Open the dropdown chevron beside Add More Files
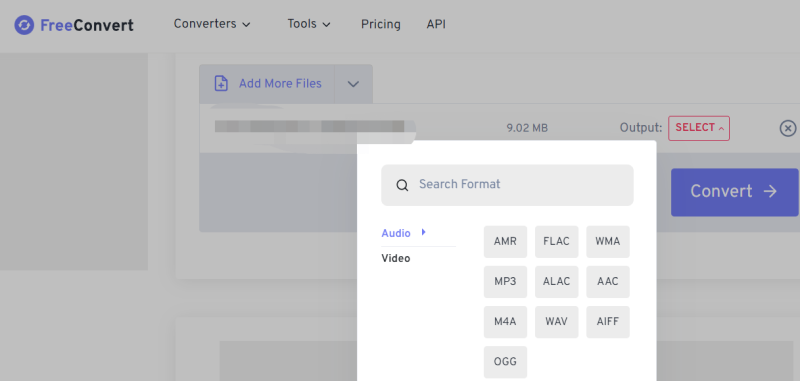The height and width of the screenshot is (381, 800). coord(353,84)
